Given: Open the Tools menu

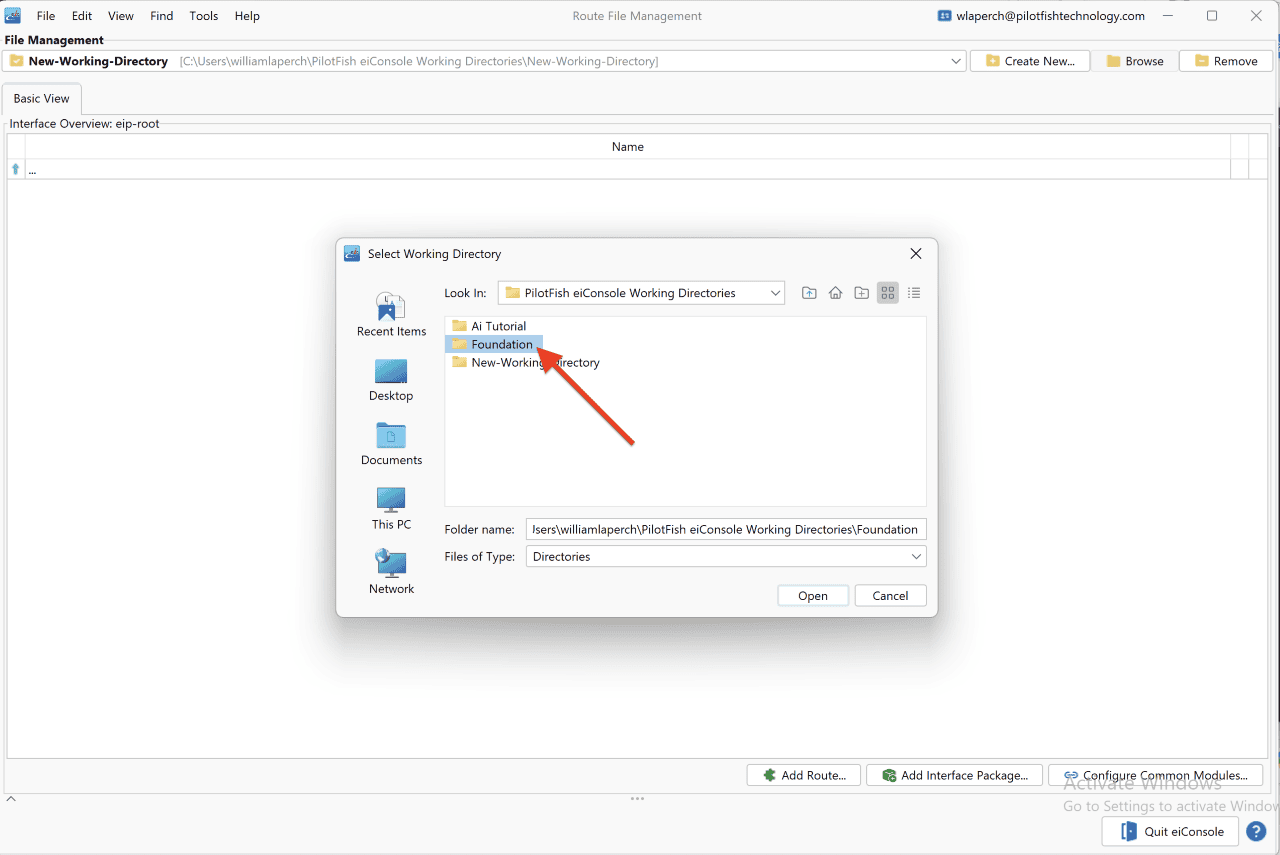Looking at the screenshot, I should tap(204, 16).
